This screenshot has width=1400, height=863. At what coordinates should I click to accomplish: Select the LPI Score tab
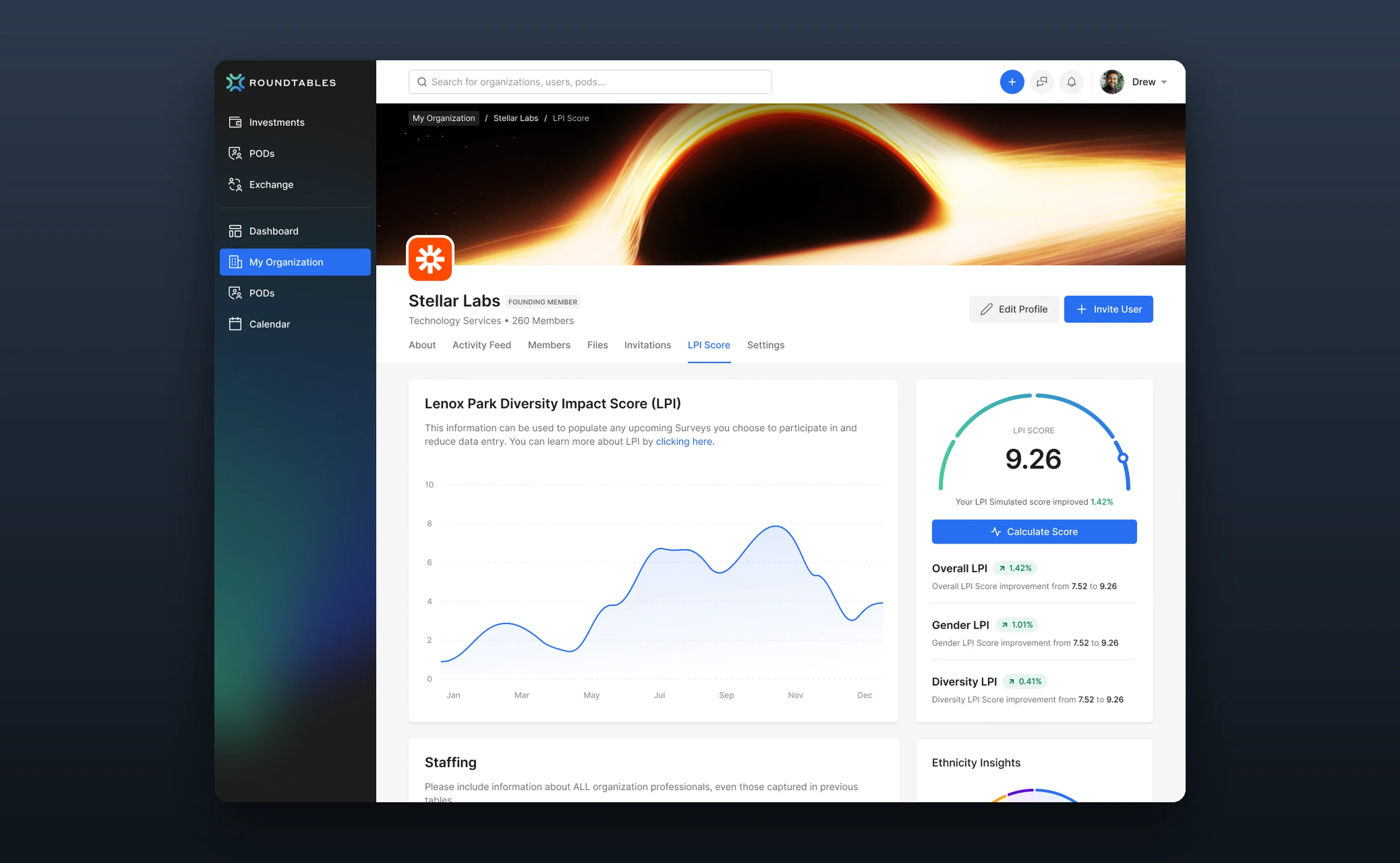[x=709, y=345]
